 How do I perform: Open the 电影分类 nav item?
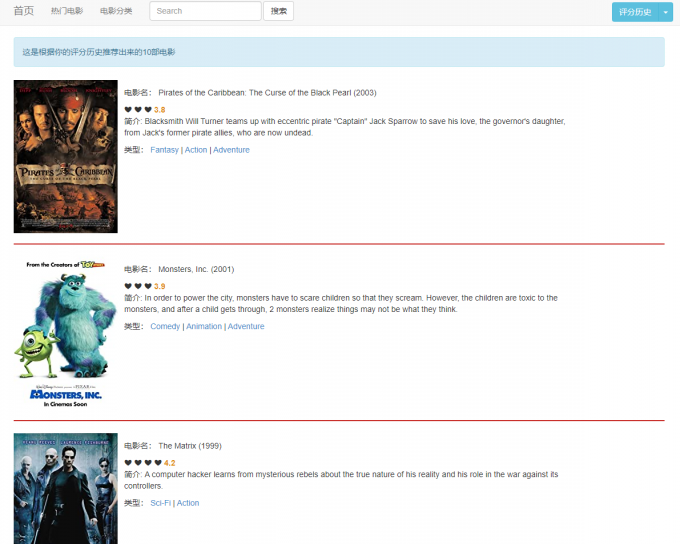(x=116, y=11)
